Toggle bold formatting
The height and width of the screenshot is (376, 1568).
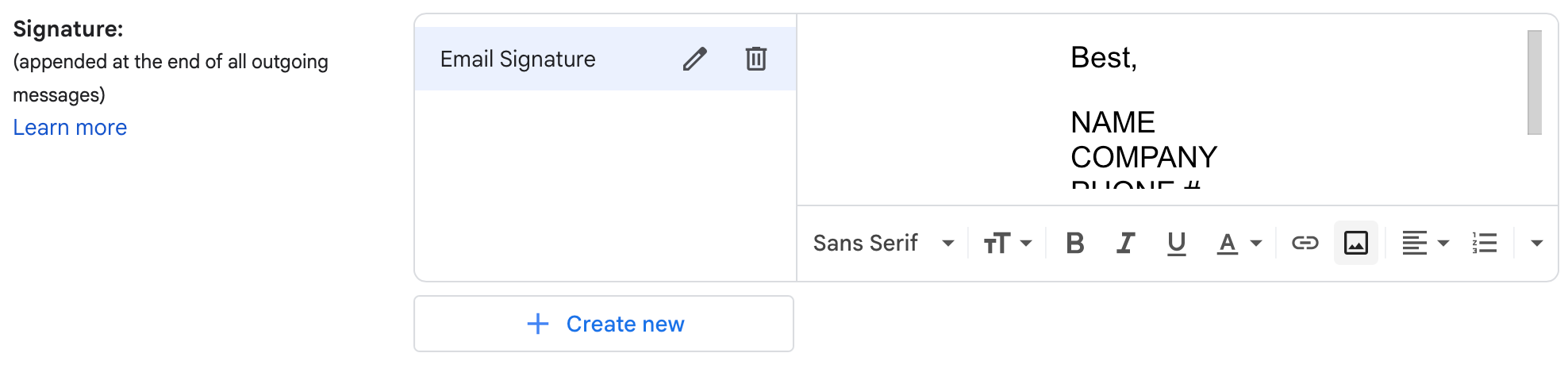point(1074,243)
